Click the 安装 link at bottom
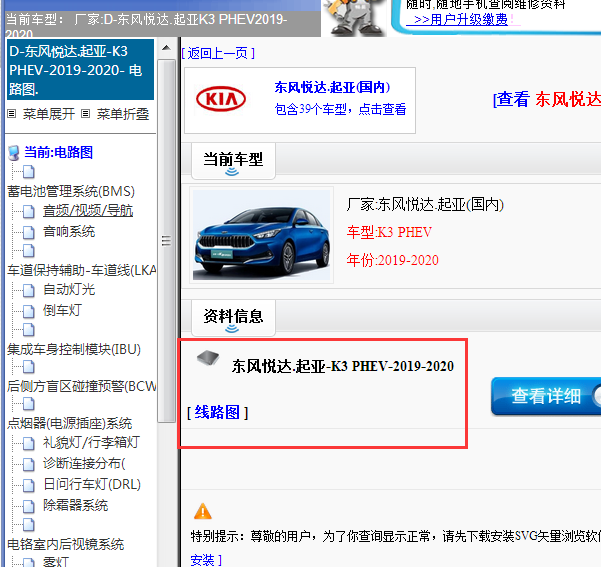This screenshot has width=601, height=567. click(206, 560)
